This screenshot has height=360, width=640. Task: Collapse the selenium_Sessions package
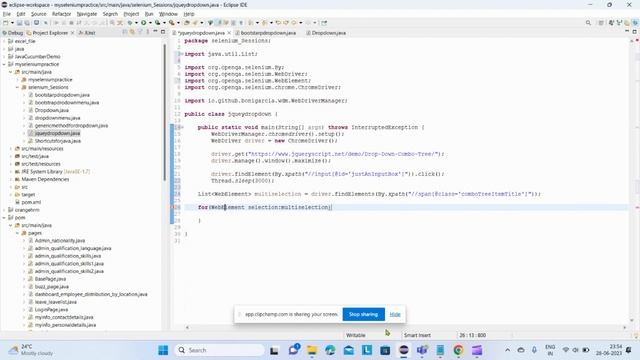coord(18,87)
